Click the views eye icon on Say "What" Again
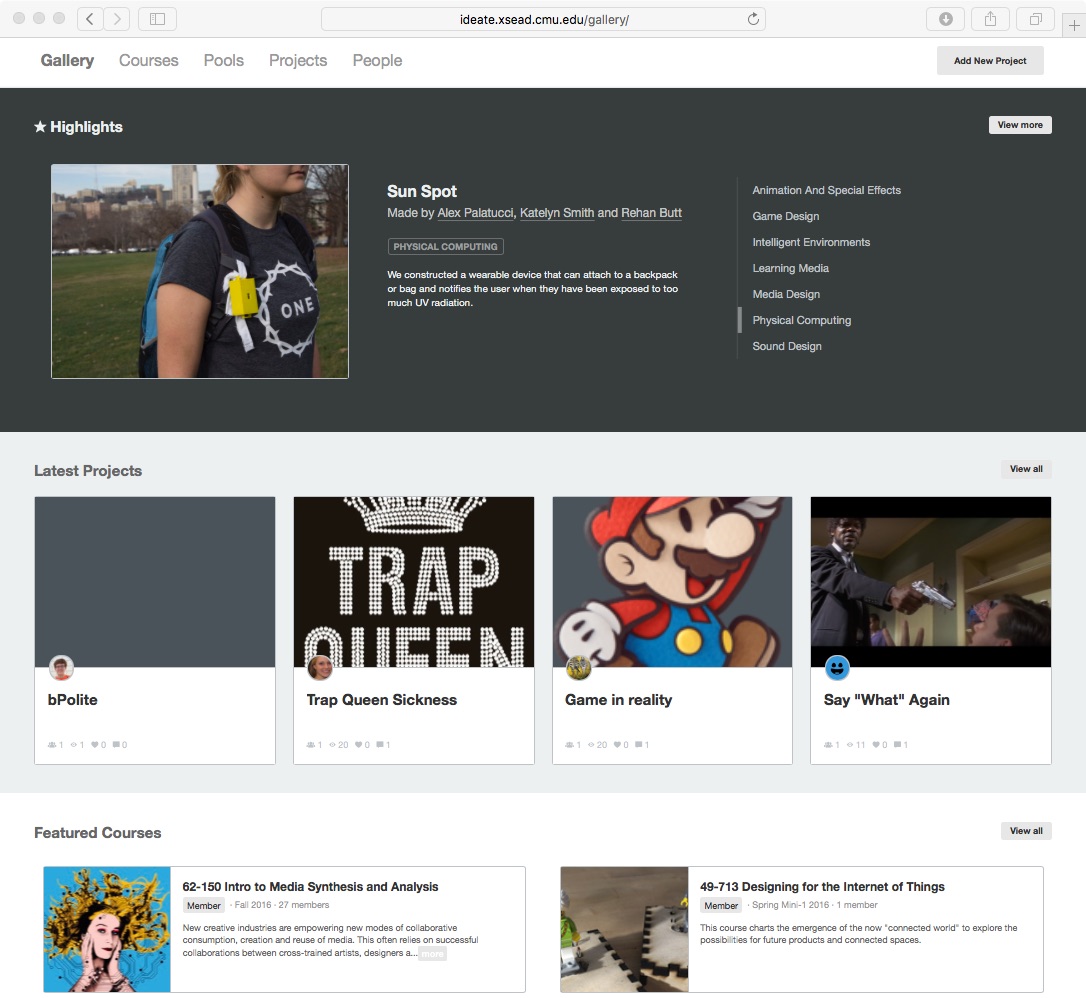Image resolution: width=1086 pixels, height=998 pixels. tap(850, 745)
